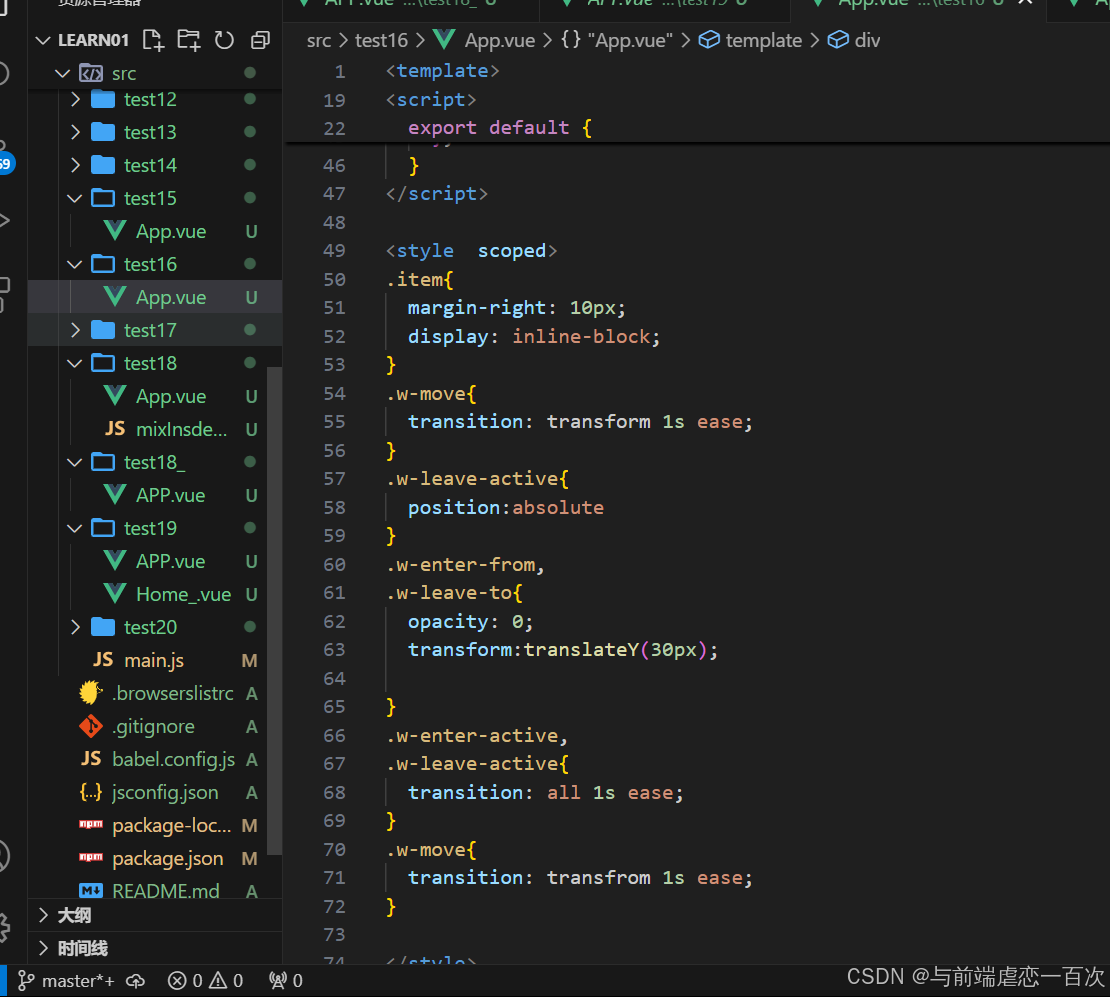Click test16 in the breadcrumb path
This screenshot has height=997, width=1110.
click(381, 40)
